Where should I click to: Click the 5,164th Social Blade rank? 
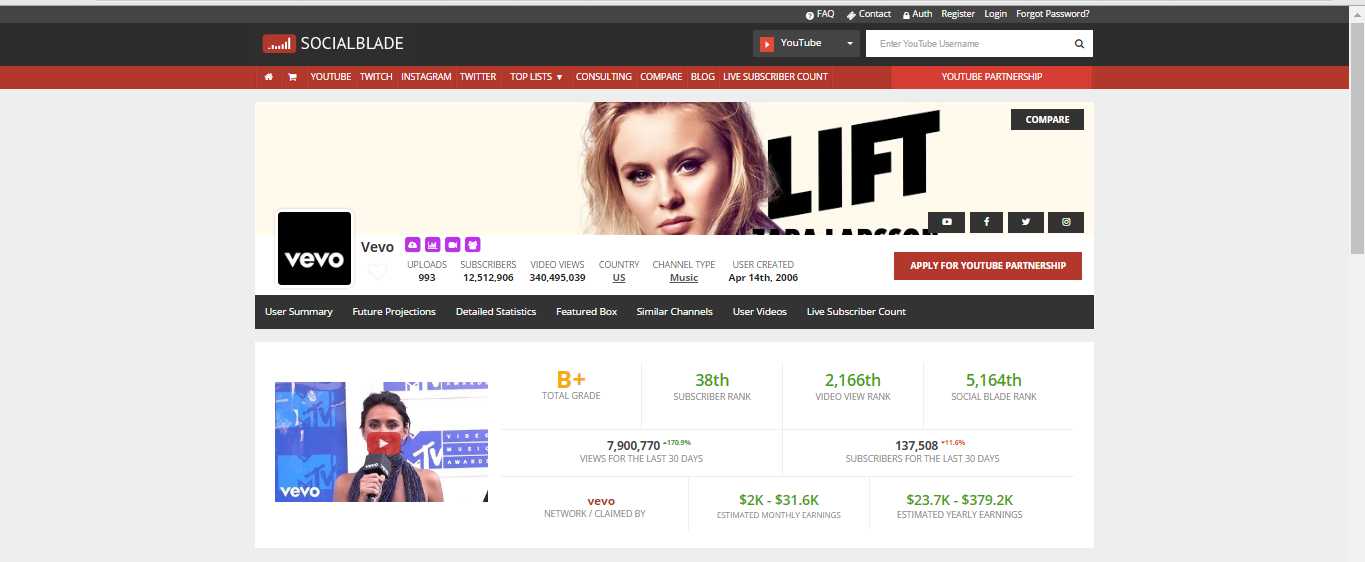[x=994, y=380]
